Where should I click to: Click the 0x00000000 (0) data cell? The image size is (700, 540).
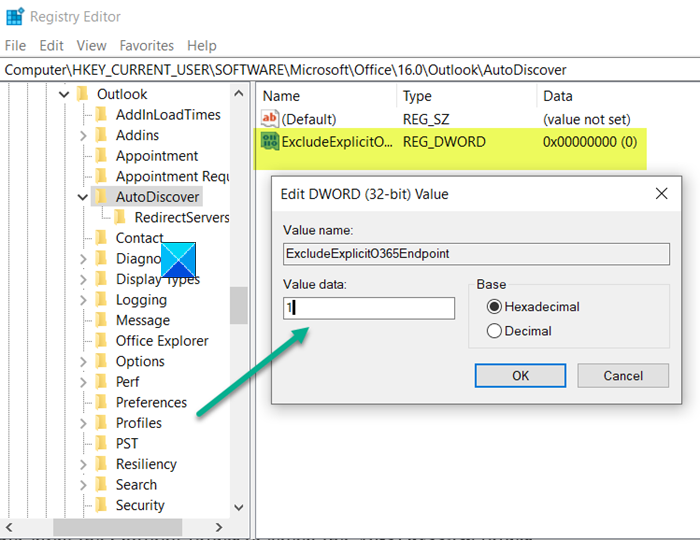coord(590,142)
